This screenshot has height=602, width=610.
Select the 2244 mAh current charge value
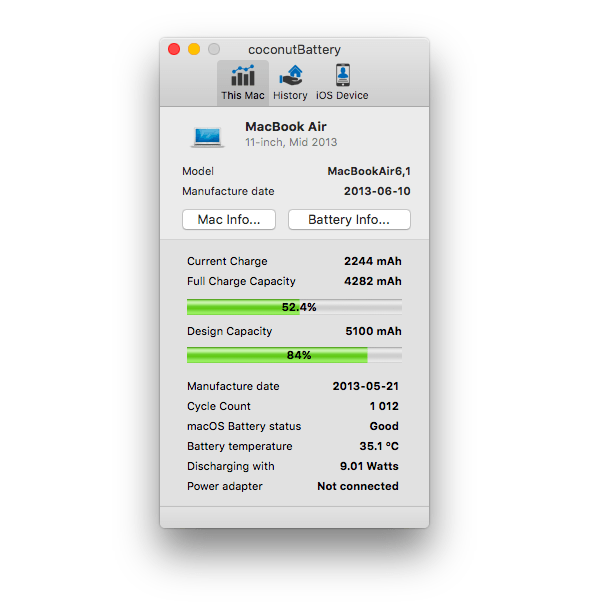point(373,261)
